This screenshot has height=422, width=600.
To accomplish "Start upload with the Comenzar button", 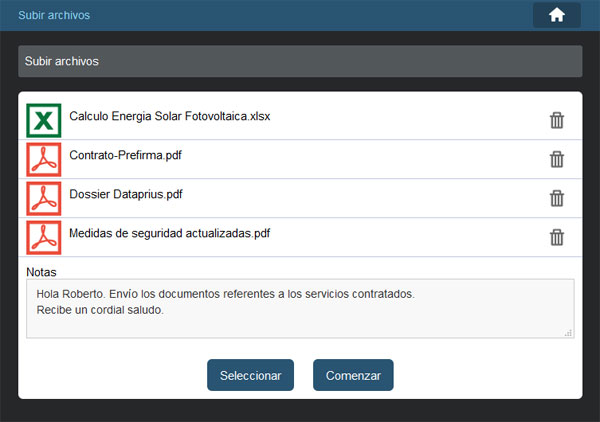I will click(x=353, y=375).
